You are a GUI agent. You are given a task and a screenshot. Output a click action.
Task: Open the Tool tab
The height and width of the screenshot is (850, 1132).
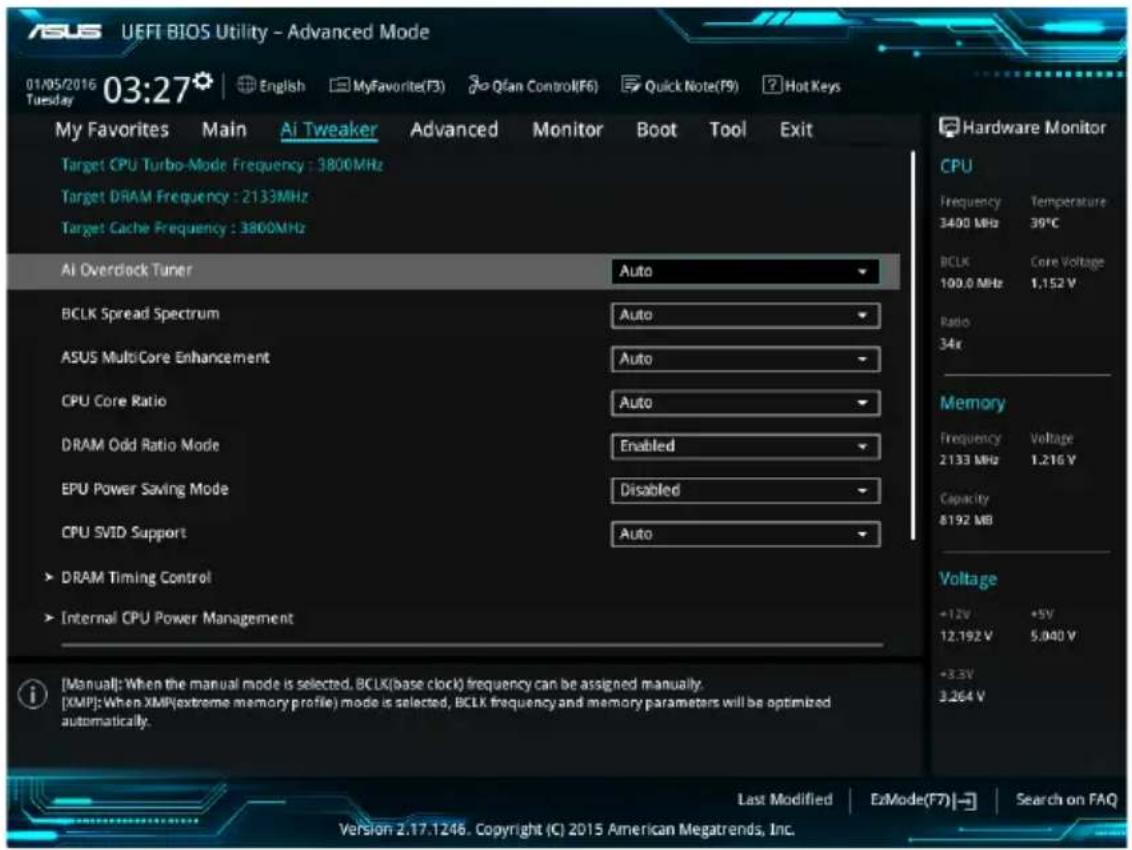[x=727, y=130]
